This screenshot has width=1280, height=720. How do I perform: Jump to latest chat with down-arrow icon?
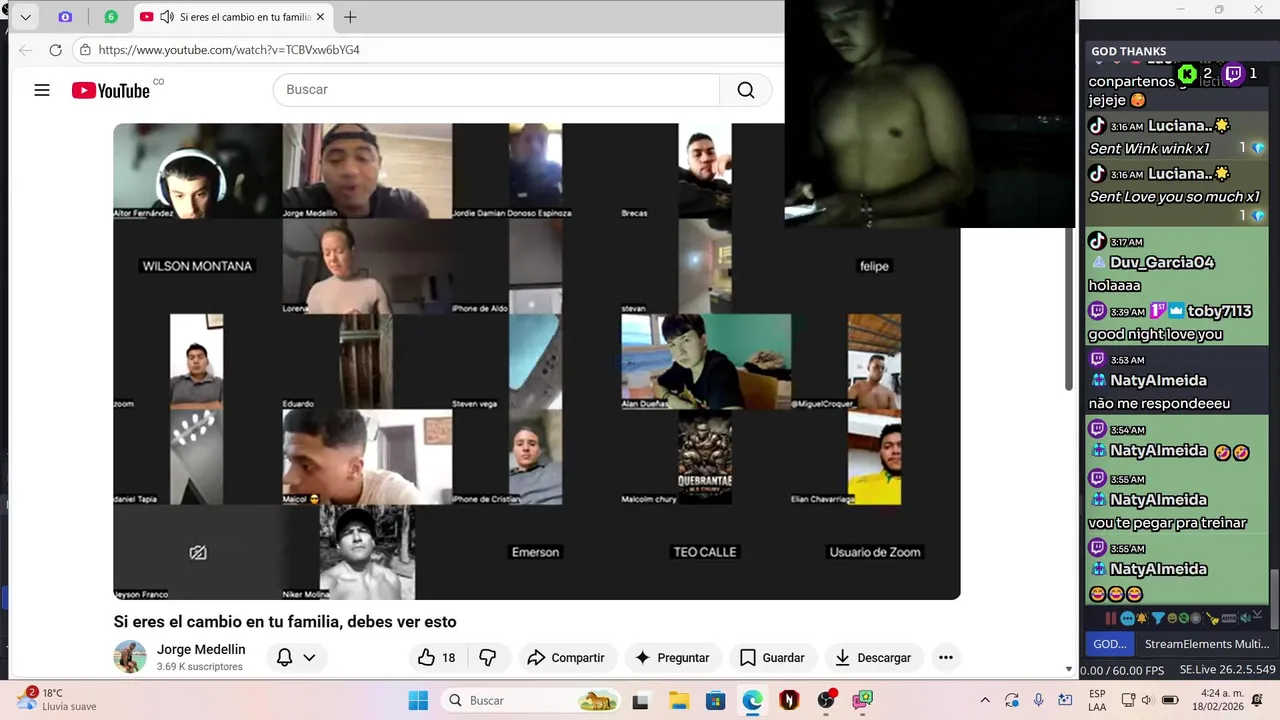click(1258, 614)
